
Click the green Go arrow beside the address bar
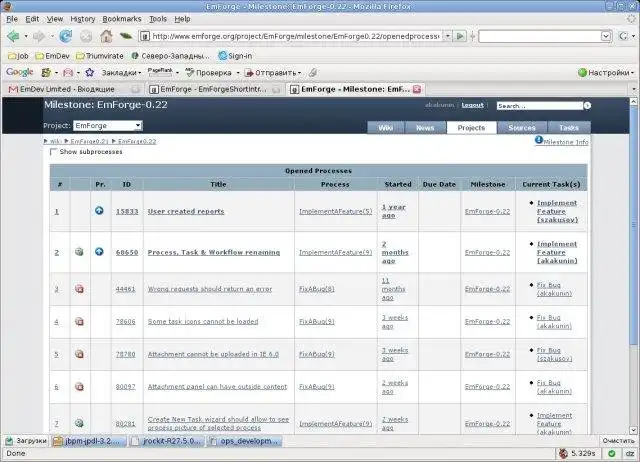click(x=460, y=36)
